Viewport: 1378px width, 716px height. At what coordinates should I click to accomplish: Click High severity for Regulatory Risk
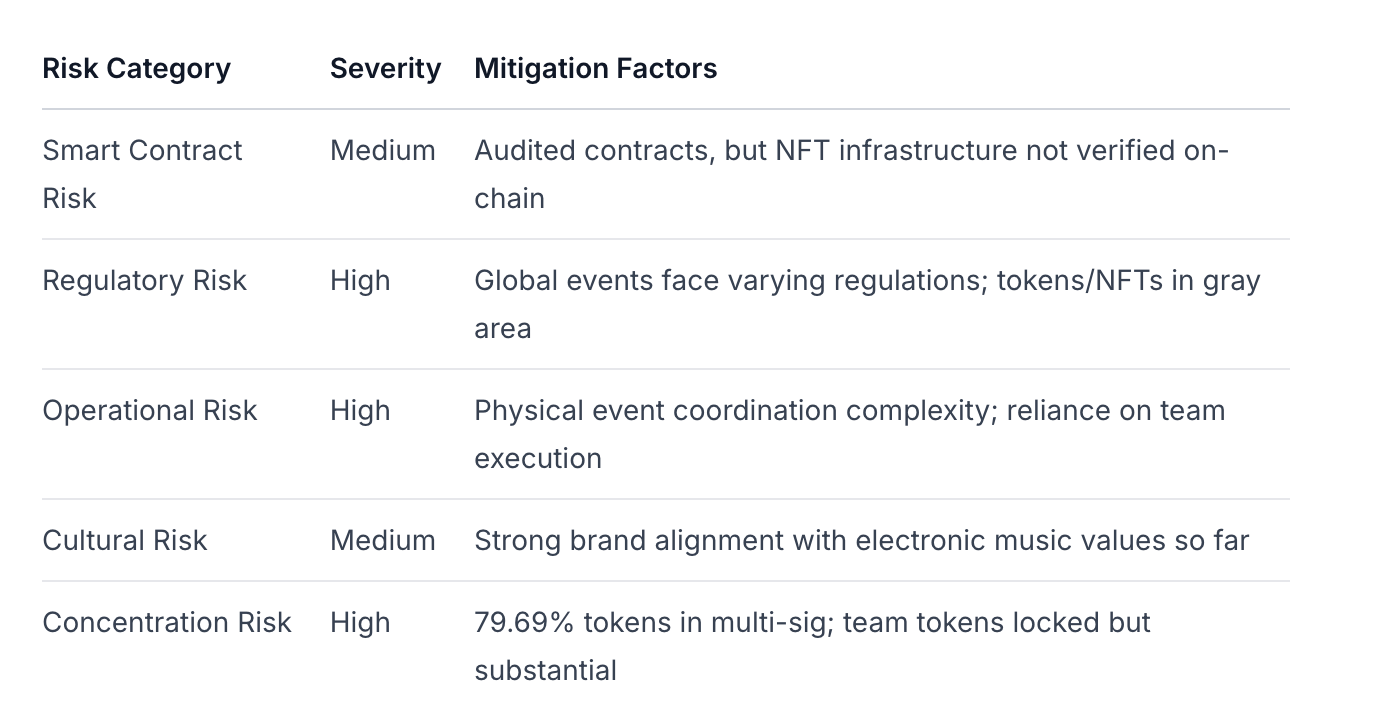[360, 281]
